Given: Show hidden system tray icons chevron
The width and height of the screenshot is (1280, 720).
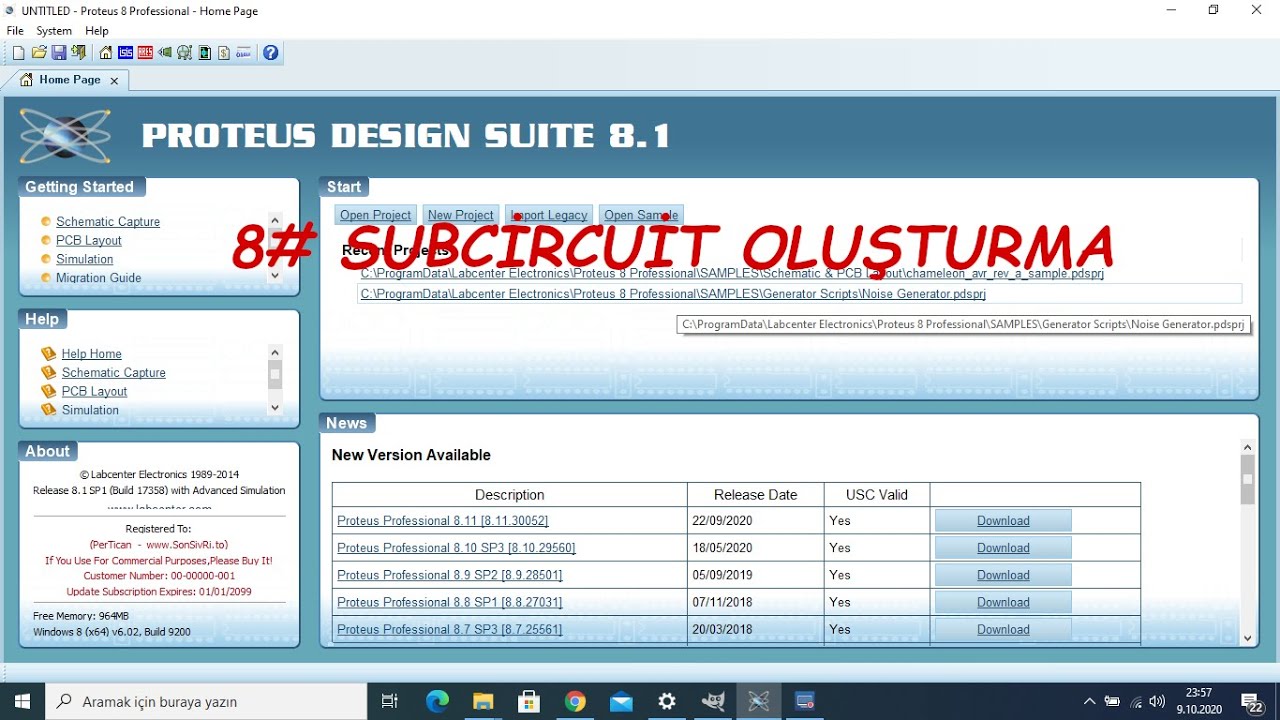Looking at the screenshot, I should [1089, 702].
